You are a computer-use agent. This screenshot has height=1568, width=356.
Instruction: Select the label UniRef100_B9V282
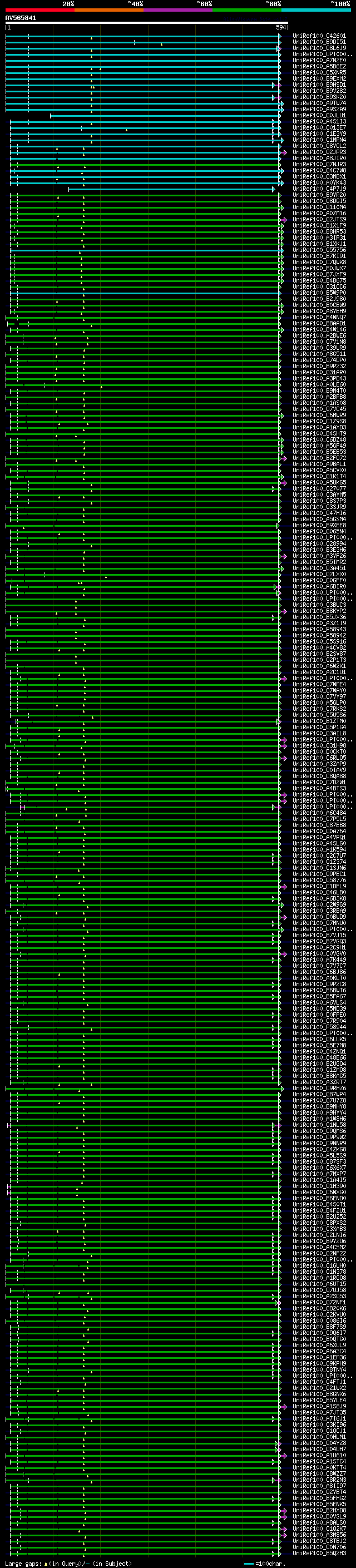(319, 91)
